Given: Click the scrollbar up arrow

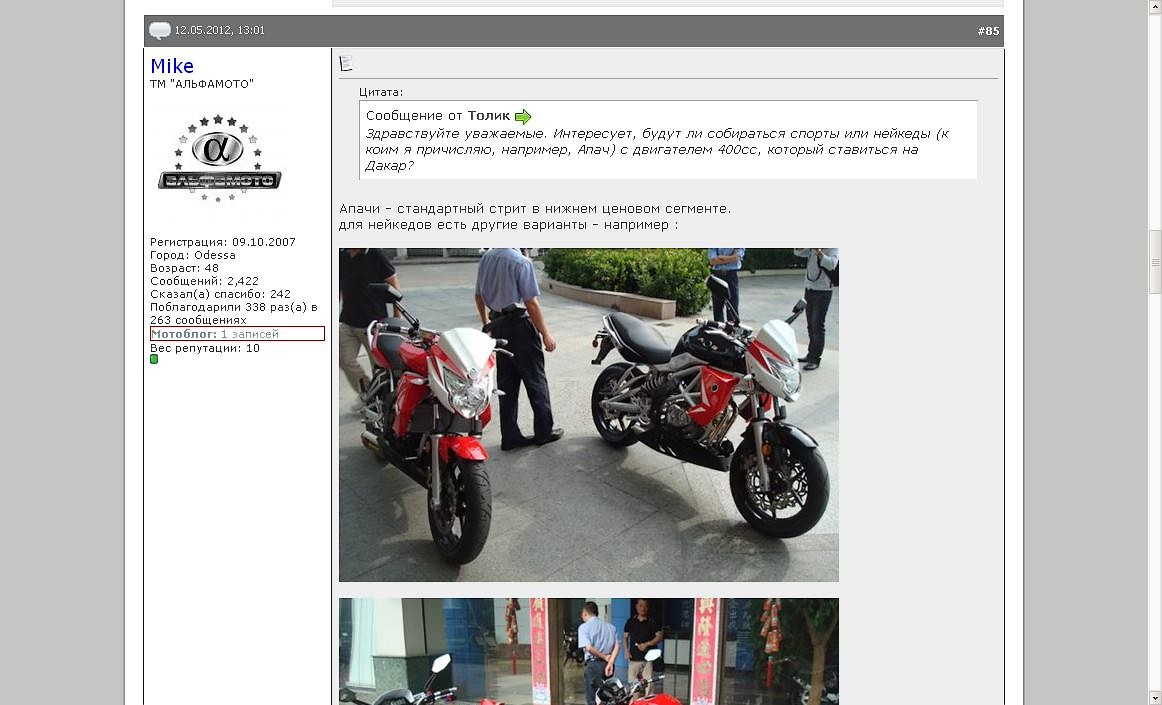Looking at the screenshot, I should [1155, 6].
